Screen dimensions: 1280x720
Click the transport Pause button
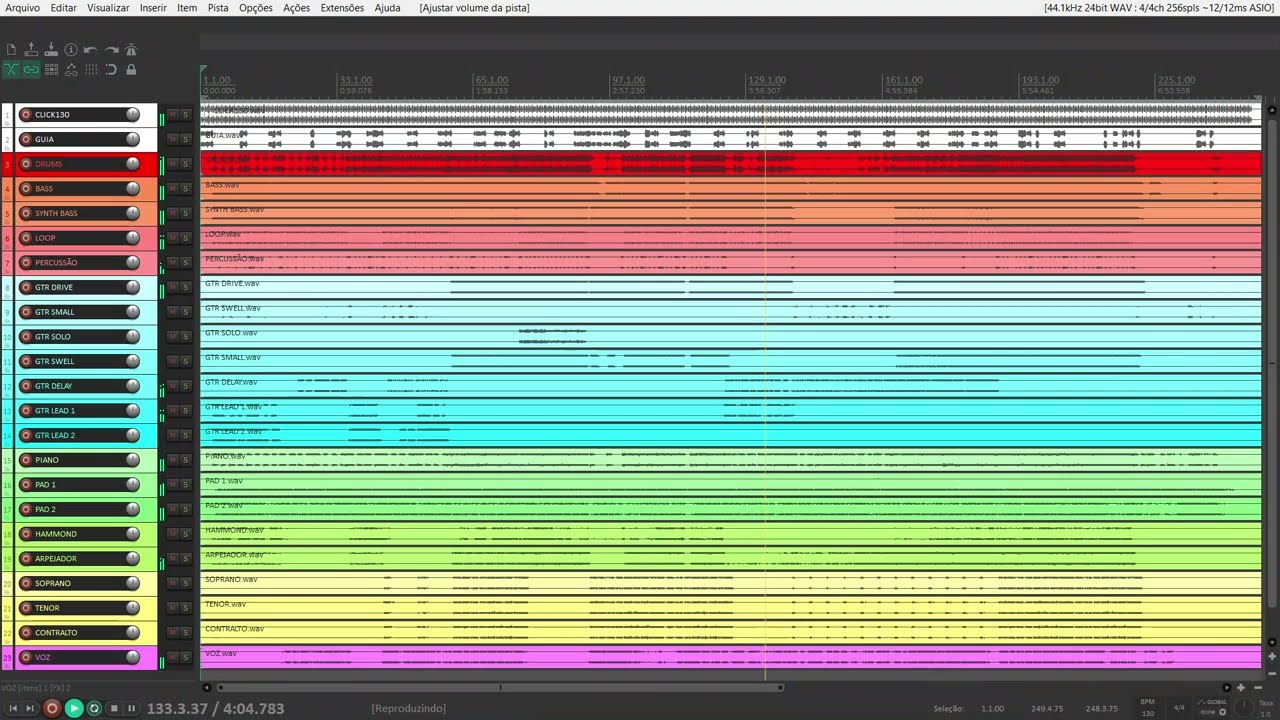tap(131, 708)
